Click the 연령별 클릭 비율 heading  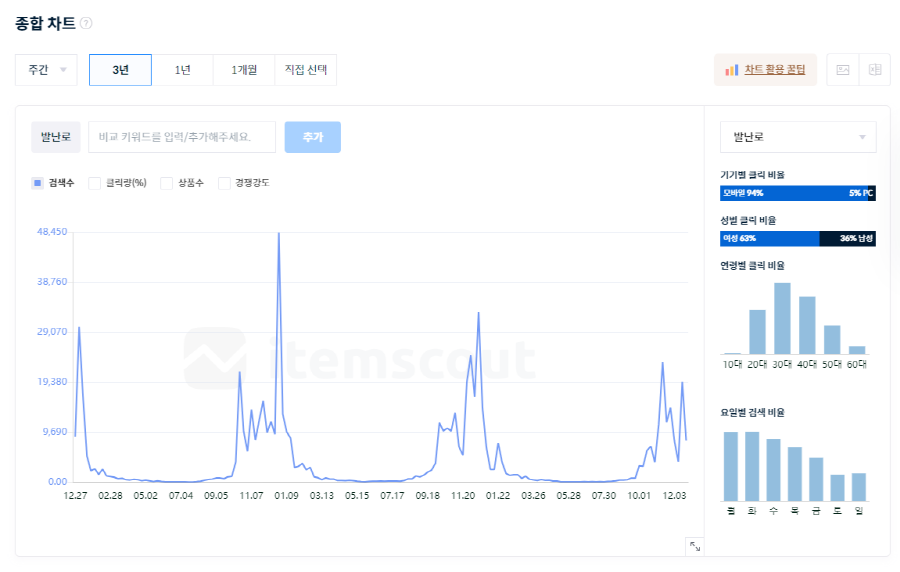click(752, 266)
